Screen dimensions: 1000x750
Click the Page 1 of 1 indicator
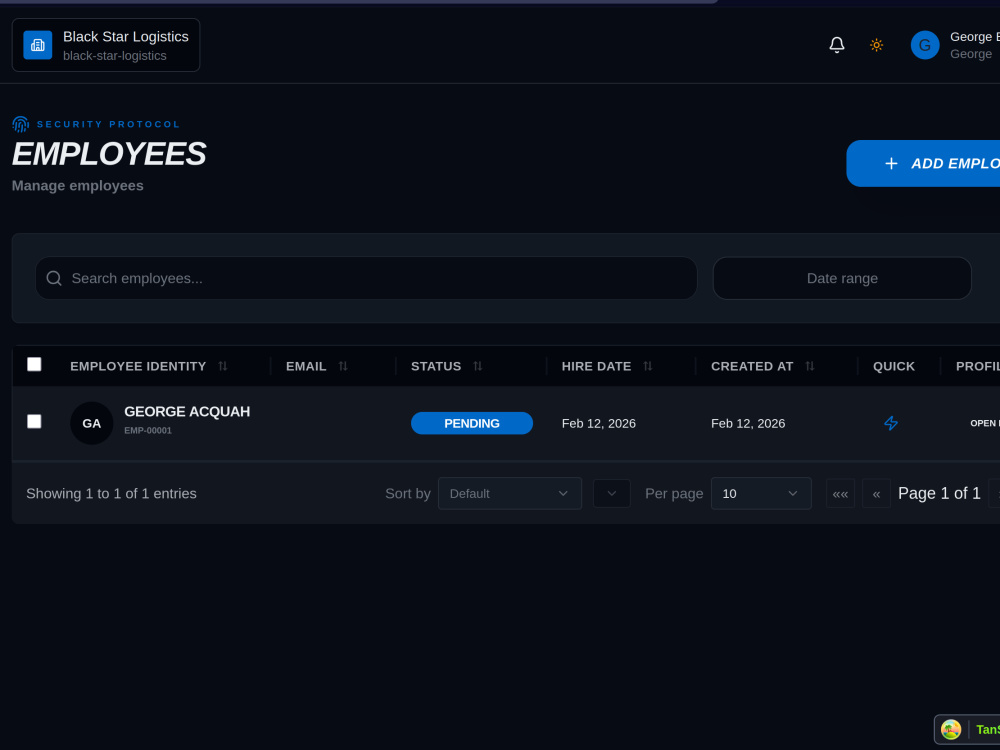click(x=939, y=494)
